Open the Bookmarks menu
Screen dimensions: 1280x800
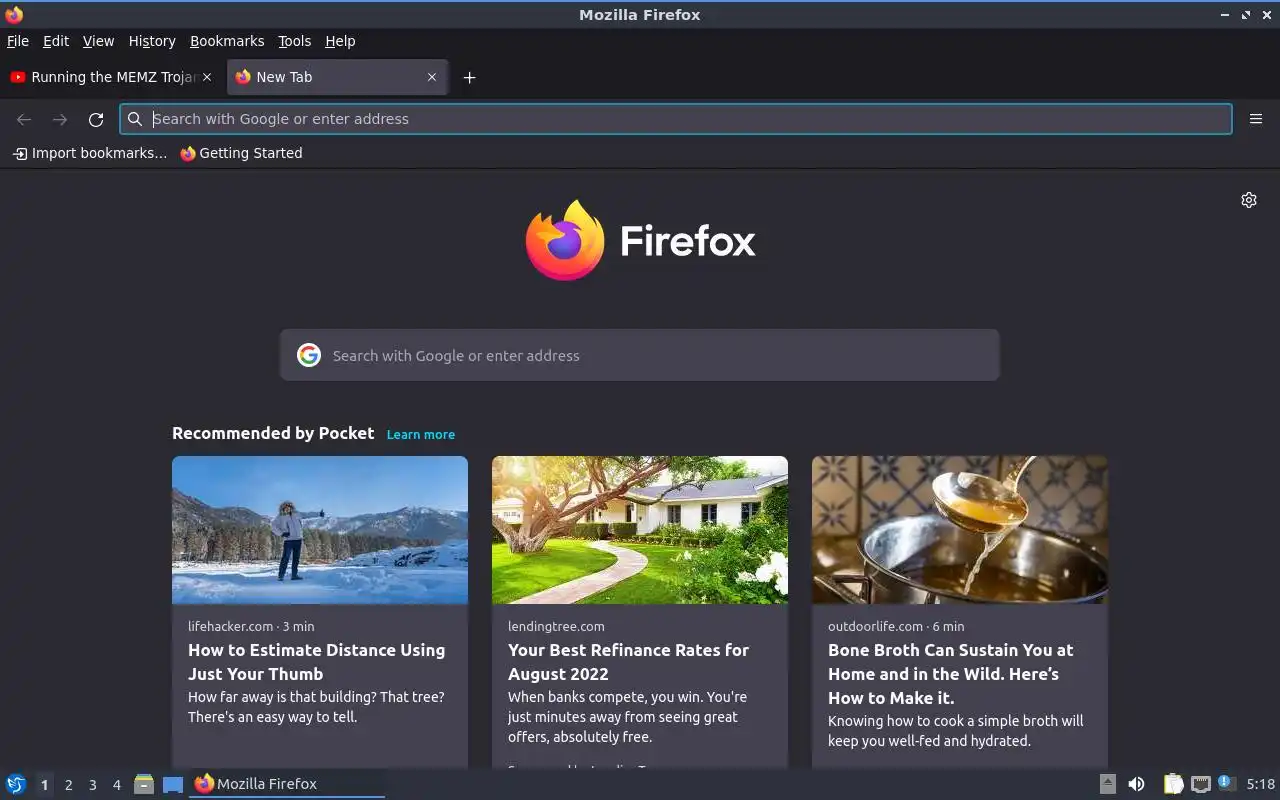tap(227, 41)
